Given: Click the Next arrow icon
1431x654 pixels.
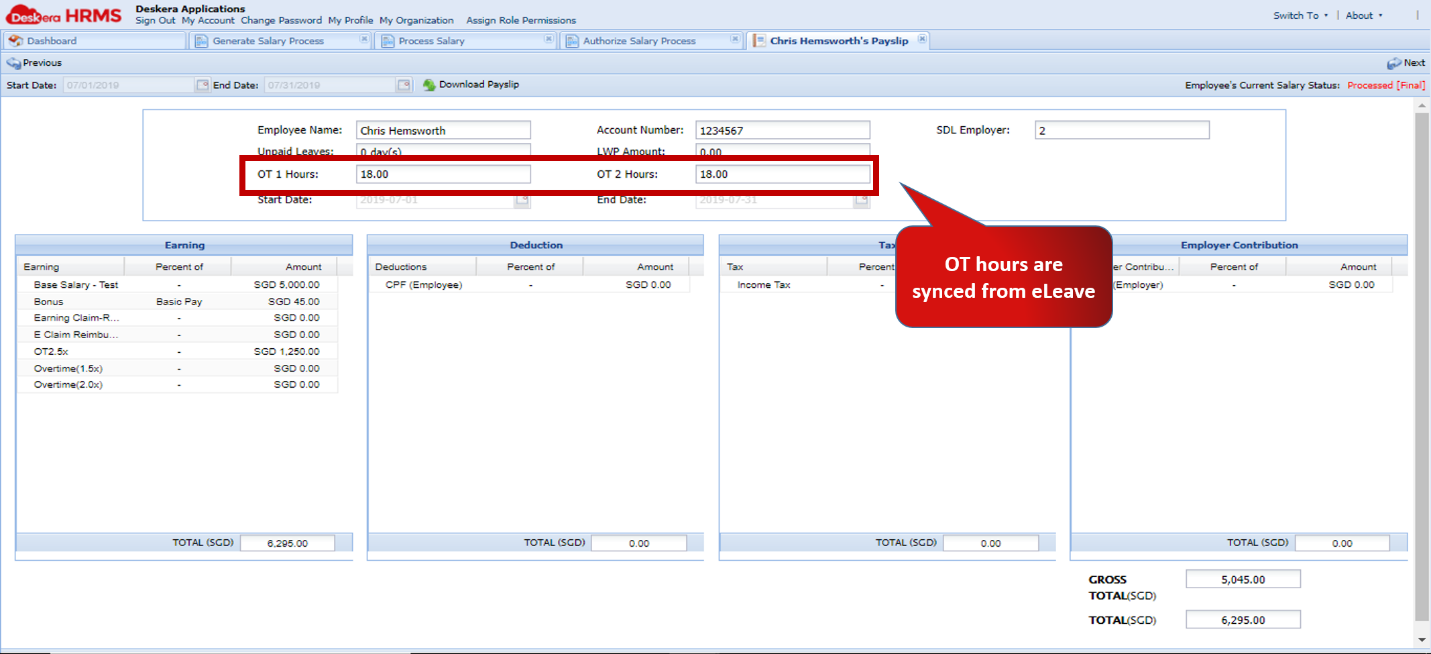Looking at the screenshot, I should point(1392,62).
